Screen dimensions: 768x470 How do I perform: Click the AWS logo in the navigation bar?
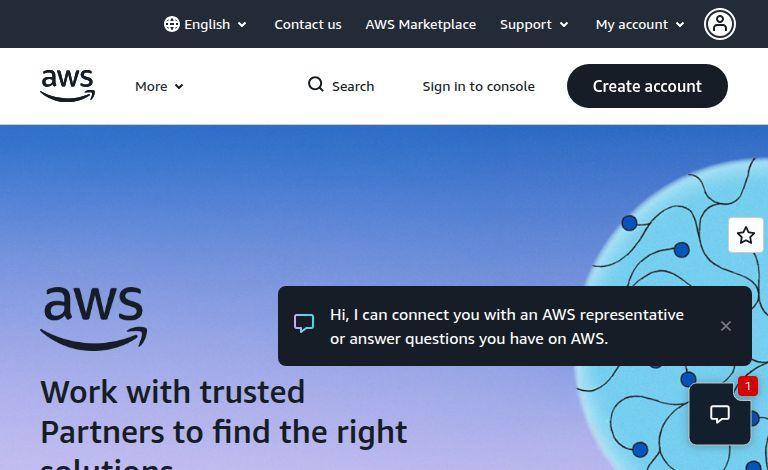click(68, 86)
